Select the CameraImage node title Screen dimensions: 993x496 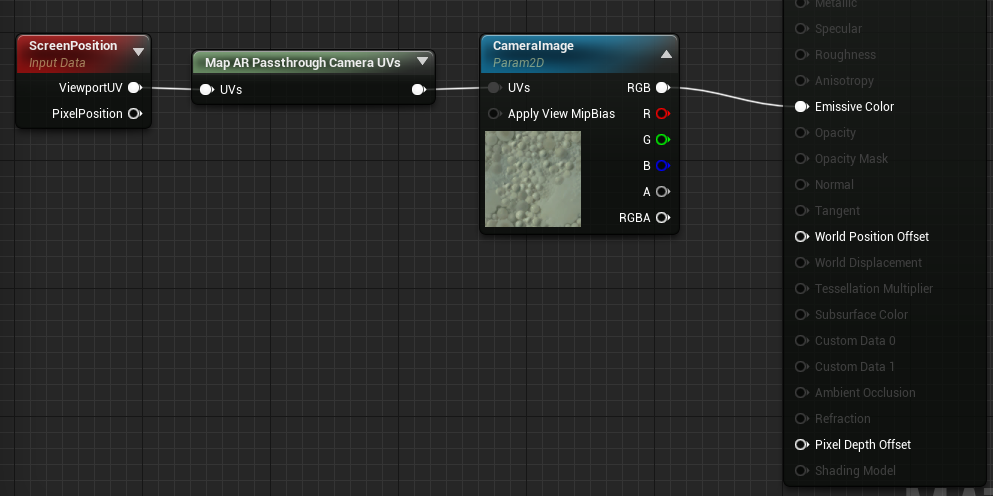pos(533,46)
